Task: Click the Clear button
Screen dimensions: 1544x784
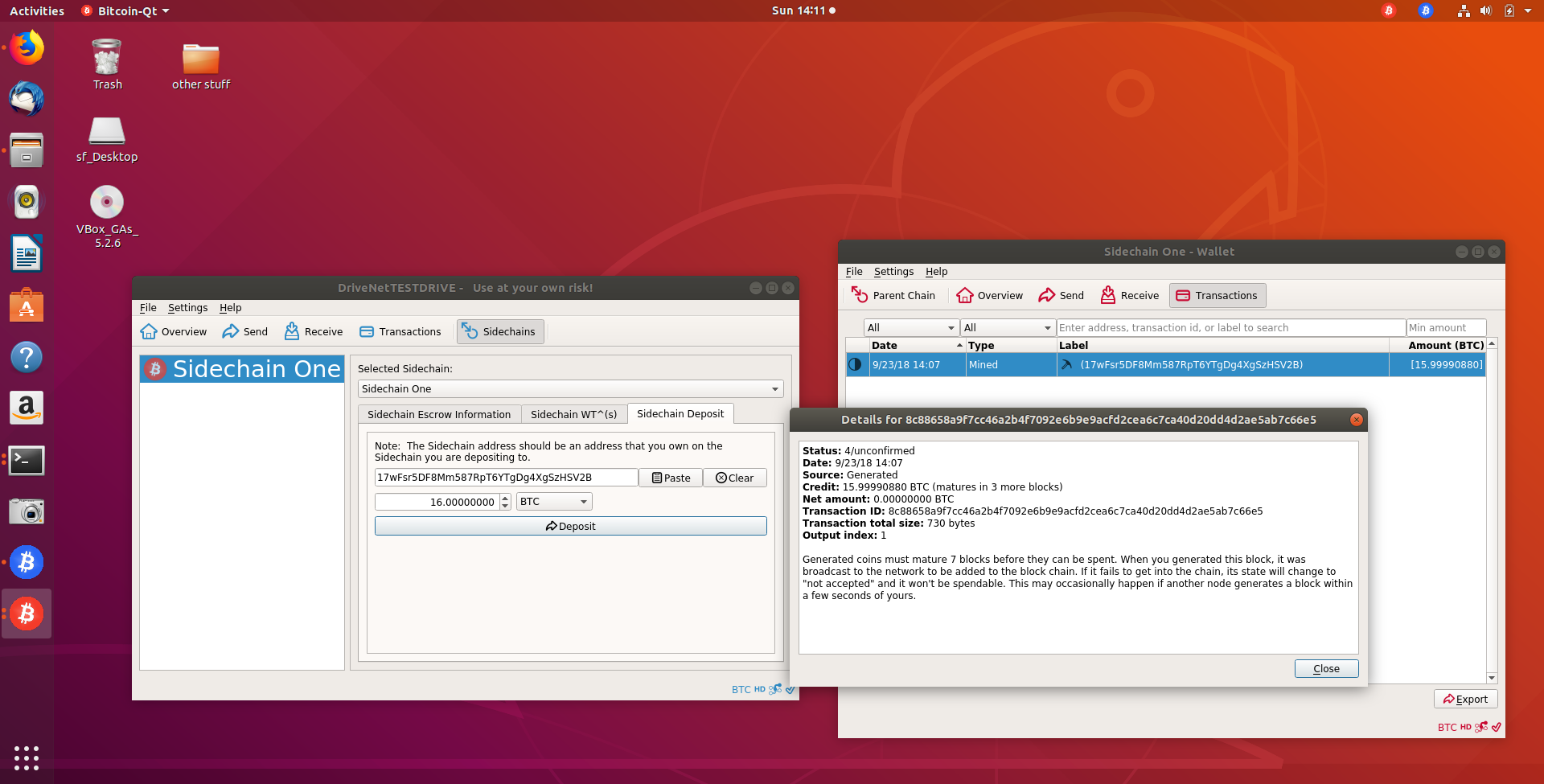Action: pos(735,478)
